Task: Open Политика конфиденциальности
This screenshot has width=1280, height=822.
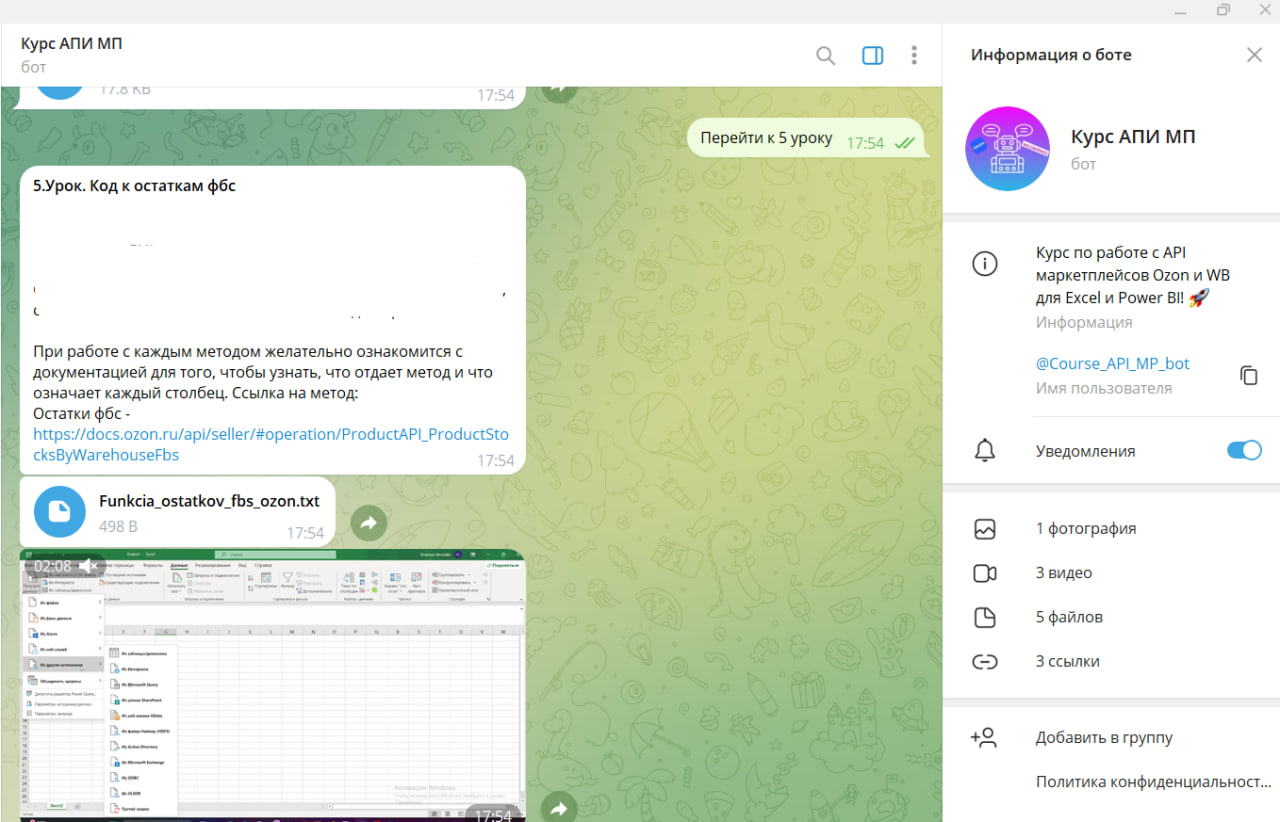Action: (1154, 782)
